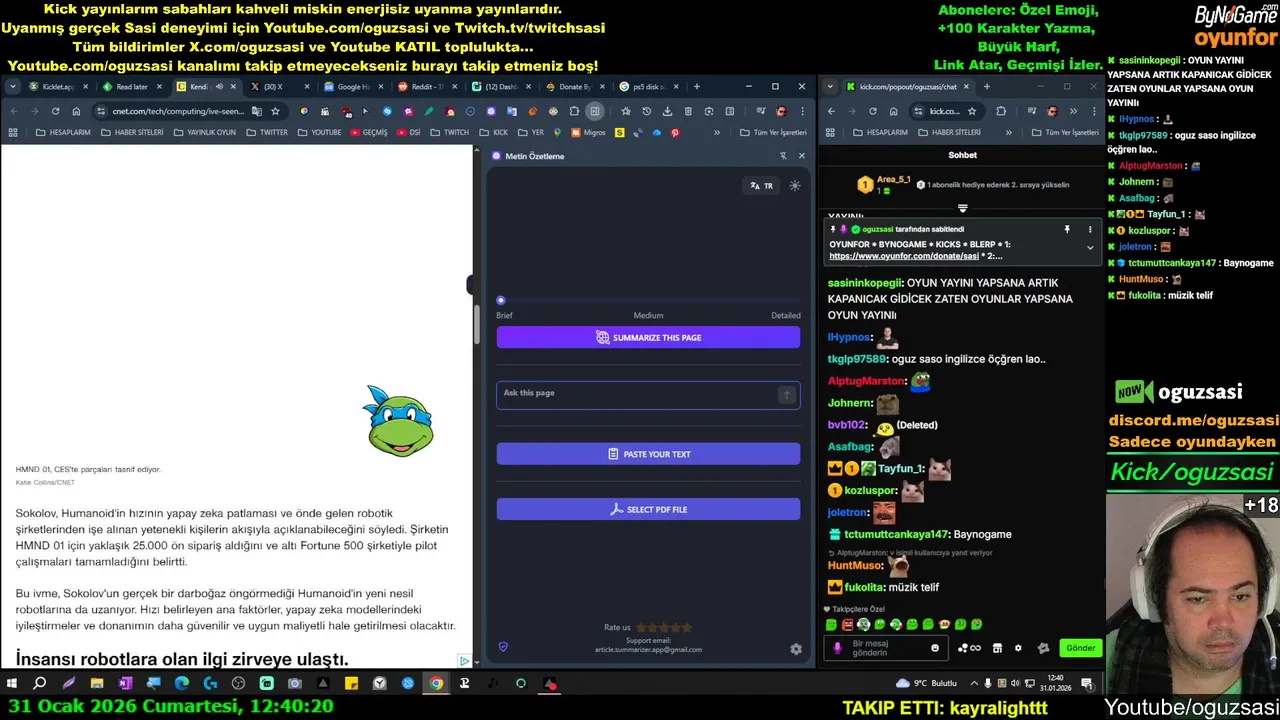The width and height of the screenshot is (1280, 720).
Task: Open Chrome three-dot menu in Kick window
Action: tap(1092, 111)
